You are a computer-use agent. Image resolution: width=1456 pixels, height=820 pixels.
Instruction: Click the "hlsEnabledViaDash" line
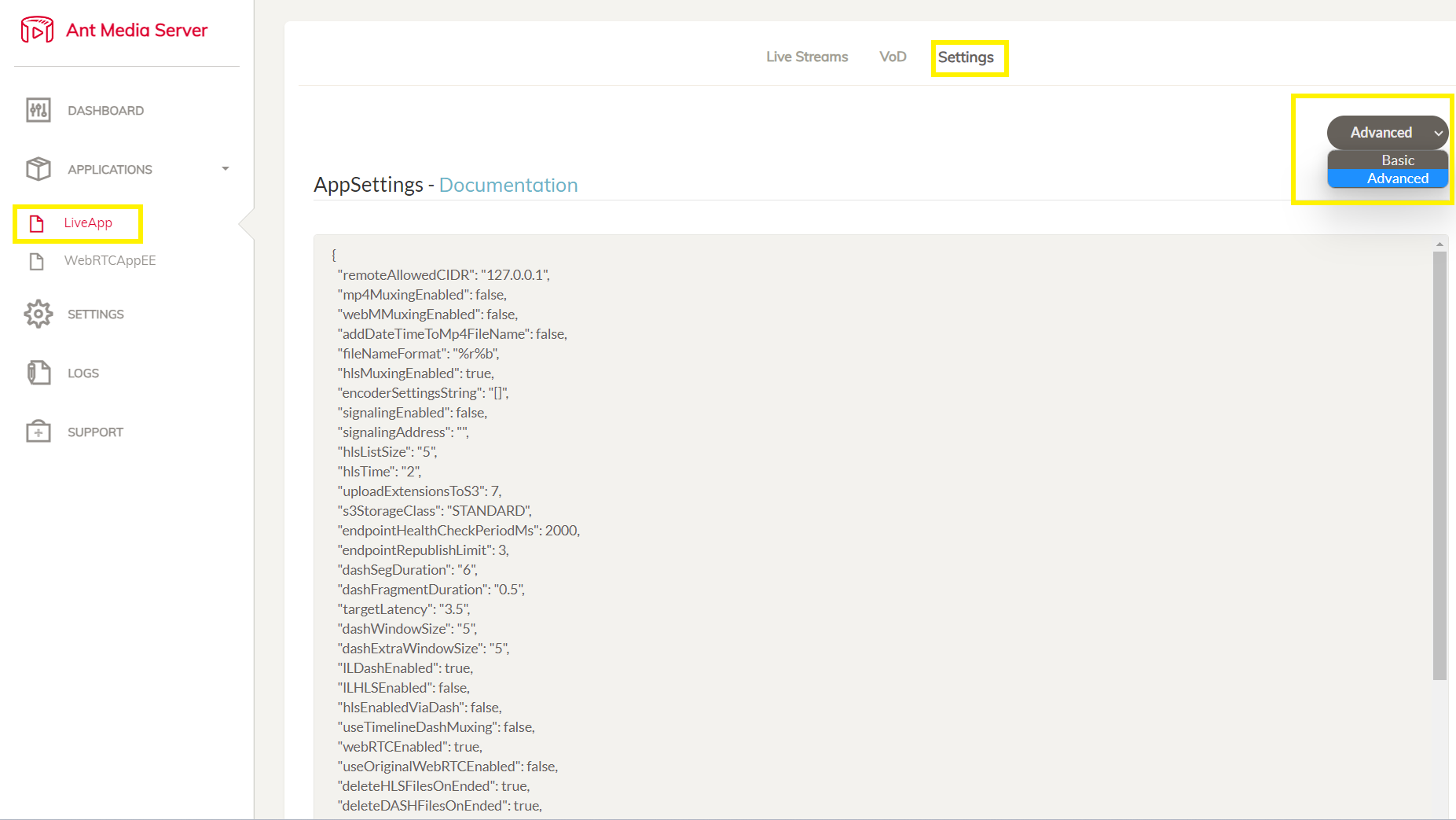tap(420, 708)
